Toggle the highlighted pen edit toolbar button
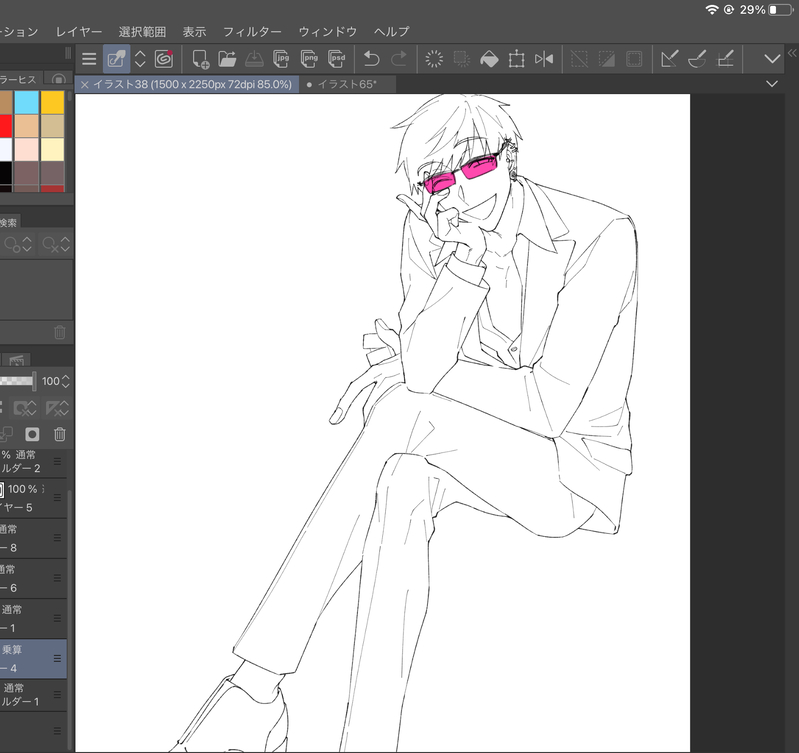Viewport: 799px width, 753px height. point(116,59)
